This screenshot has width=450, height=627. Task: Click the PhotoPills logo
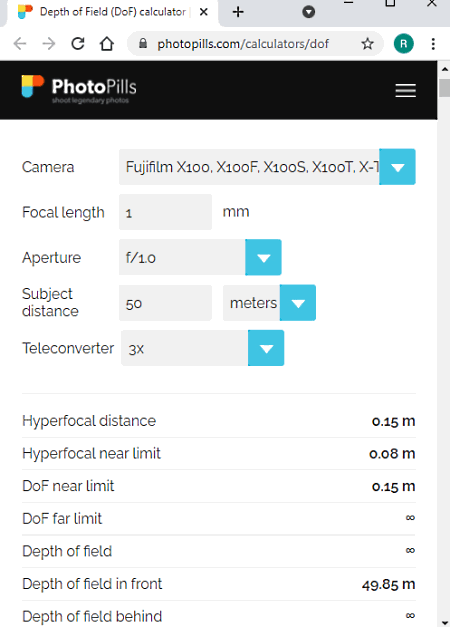click(79, 89)
